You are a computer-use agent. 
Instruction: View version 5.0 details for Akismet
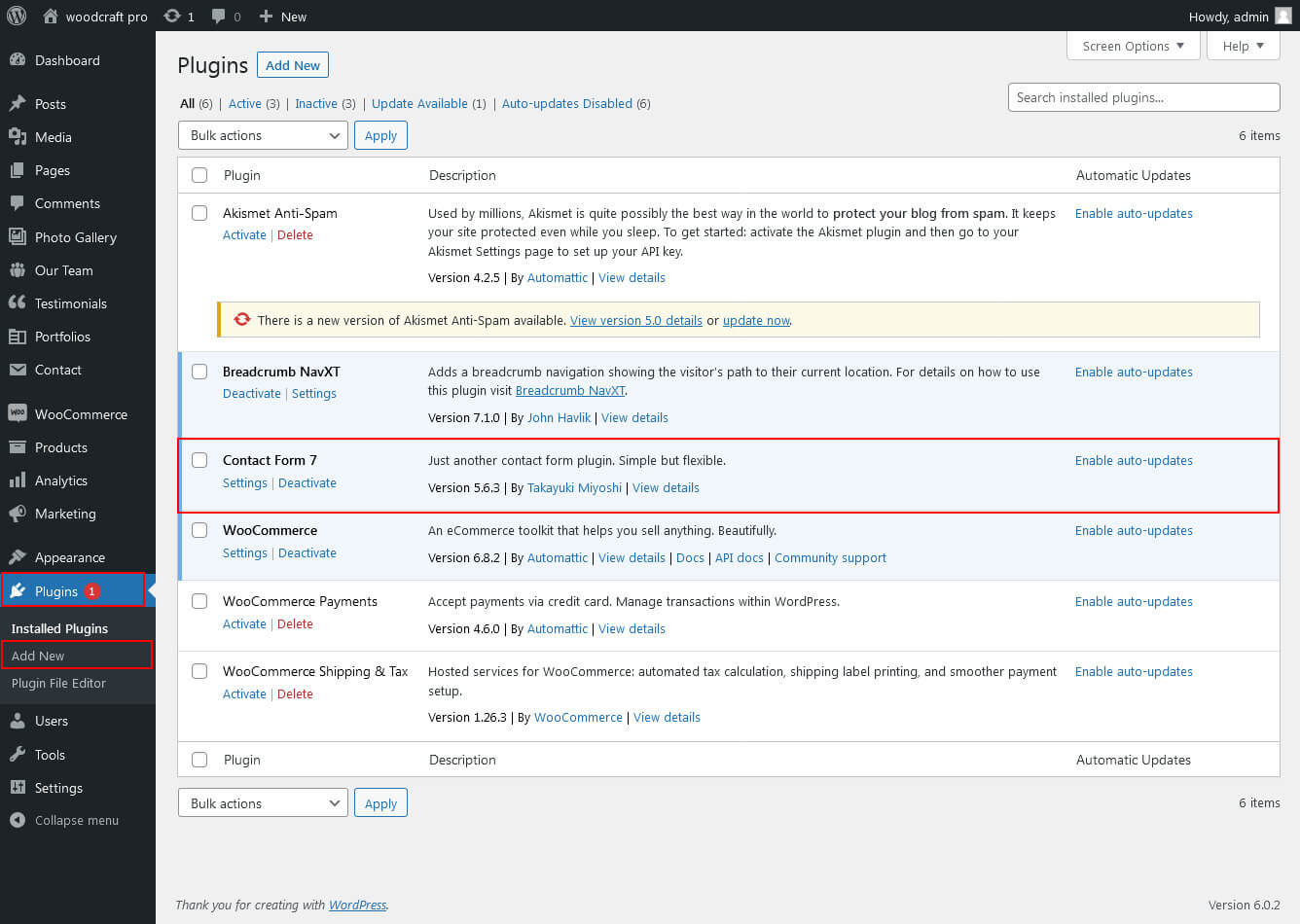(x=636, y=320)
